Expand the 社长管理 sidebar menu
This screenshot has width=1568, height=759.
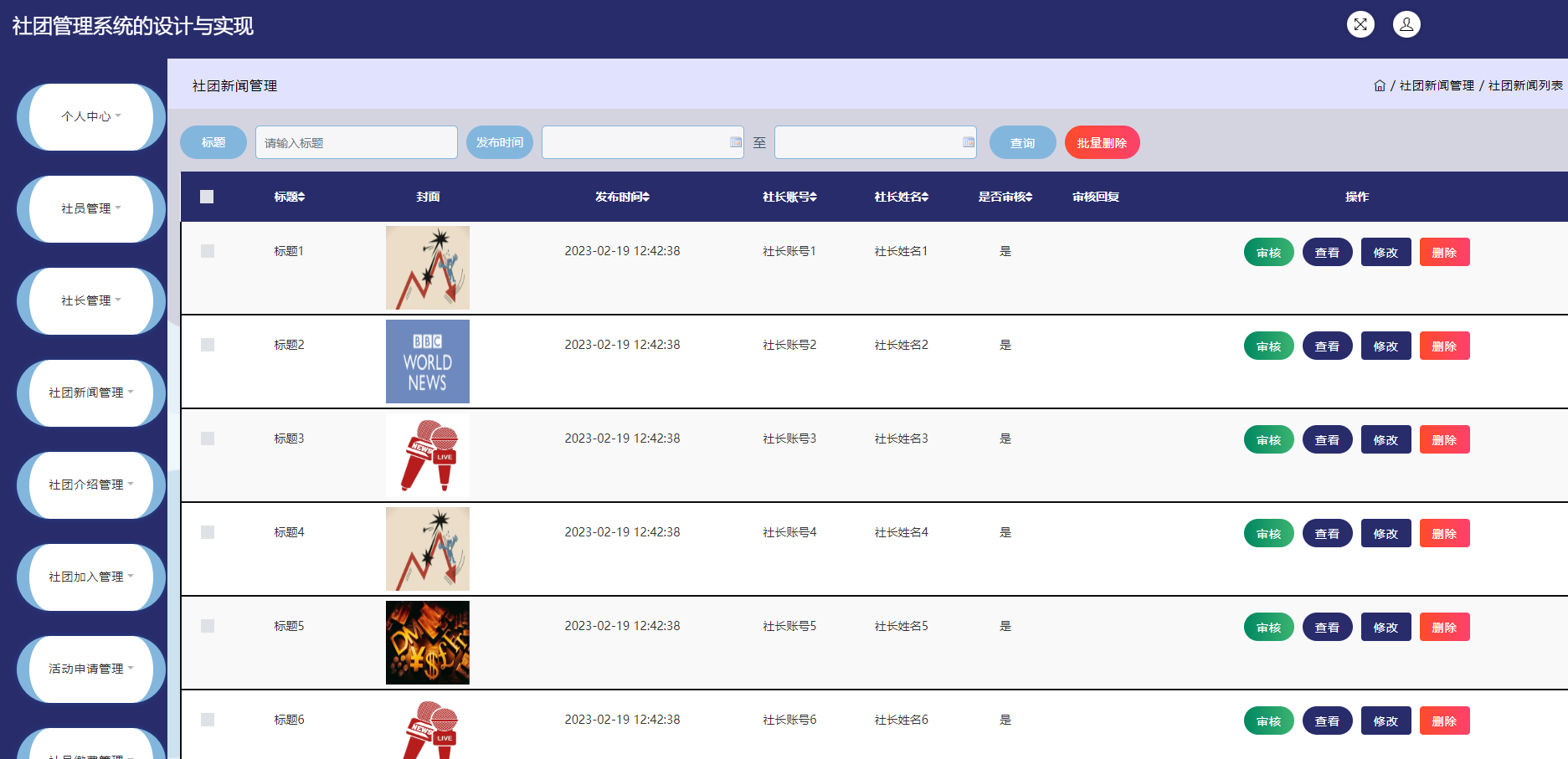(91, 301)
